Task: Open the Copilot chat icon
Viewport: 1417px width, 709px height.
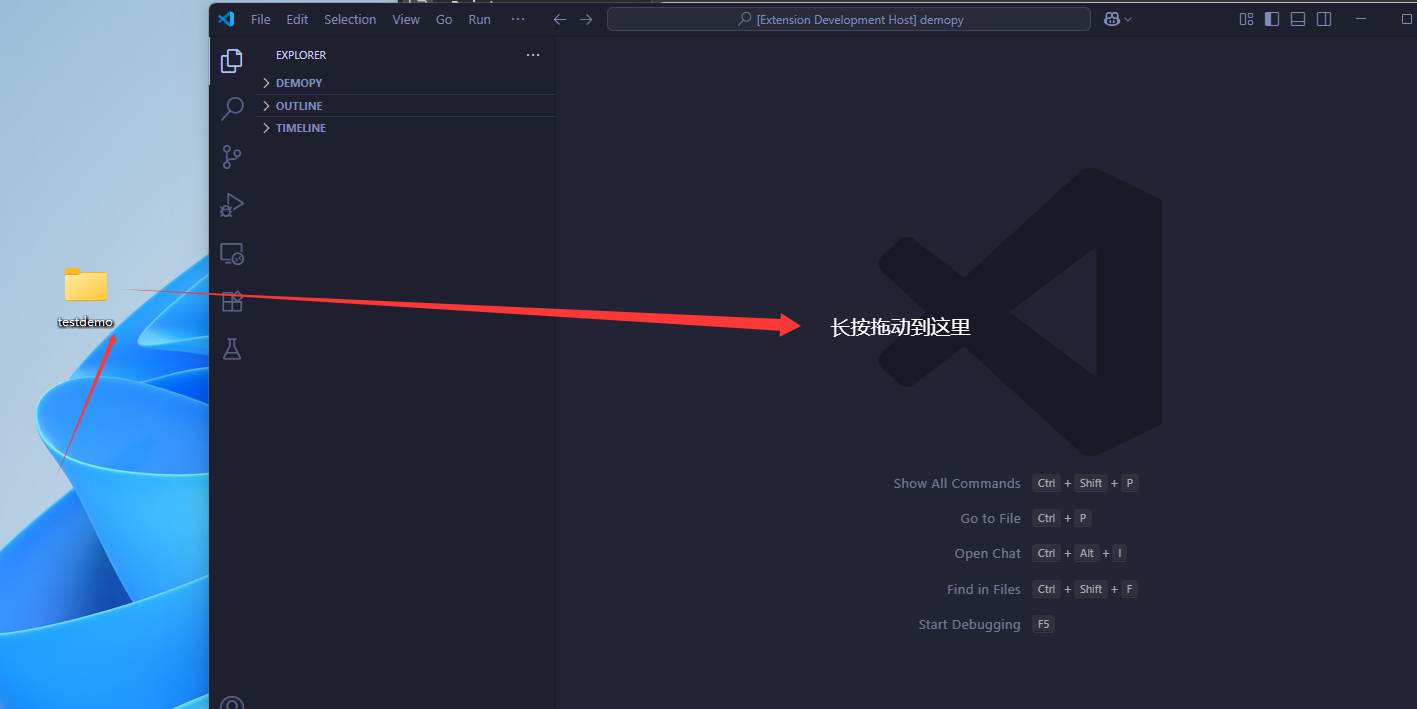Action: (1111, 19)
